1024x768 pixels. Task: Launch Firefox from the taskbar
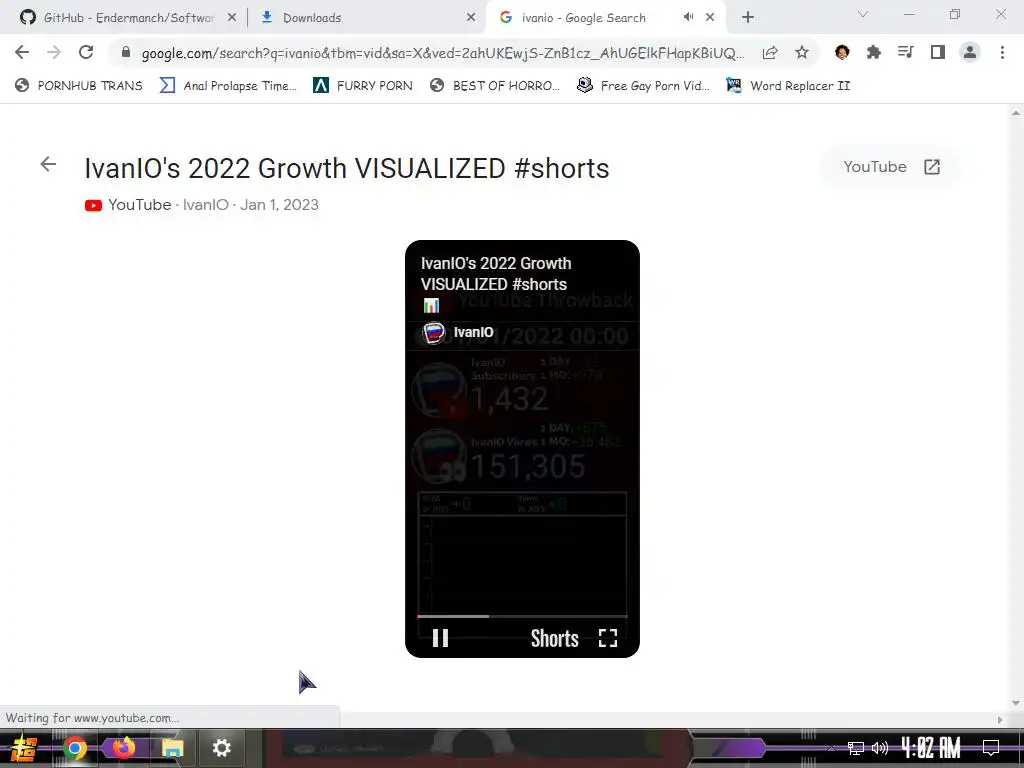point(122,748)
